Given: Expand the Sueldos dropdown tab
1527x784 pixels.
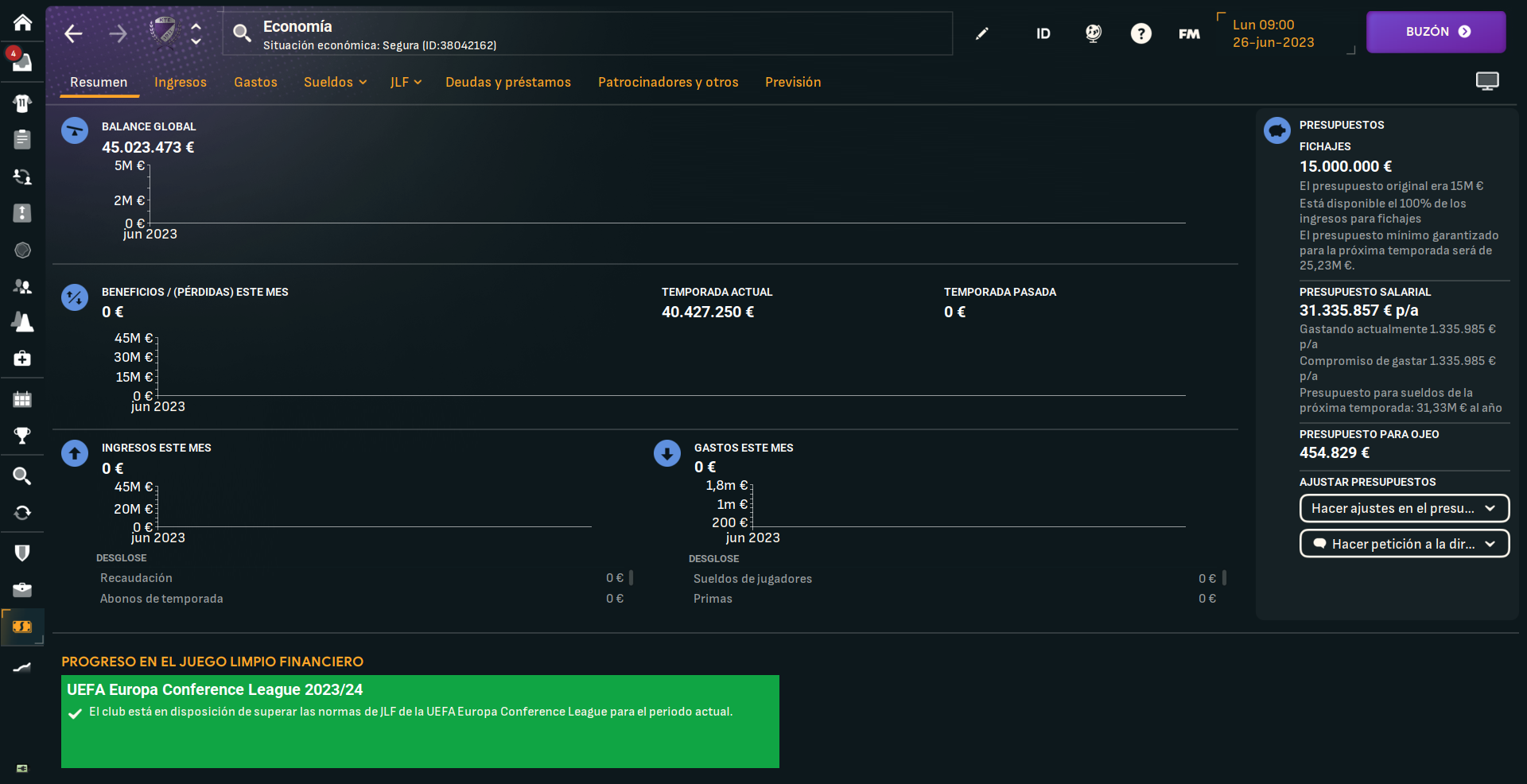Looking at the screenshot, I should point(336,82).
